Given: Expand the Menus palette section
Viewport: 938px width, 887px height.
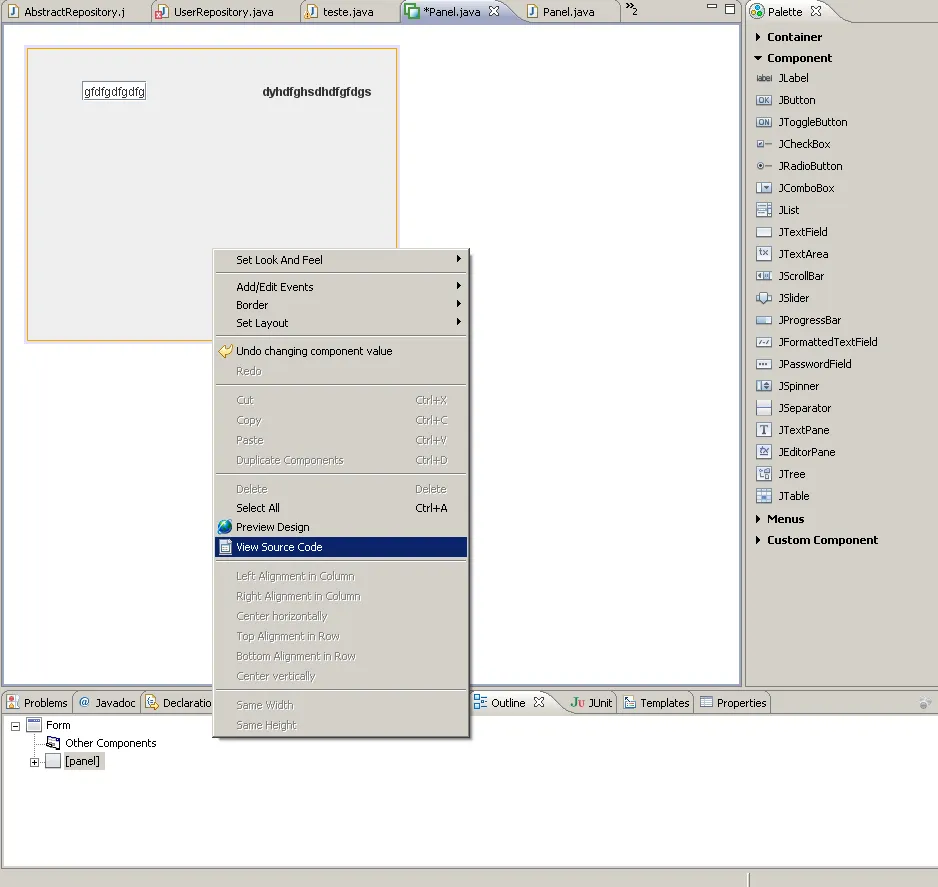Looking at the screenshot, I should [758, 519].
